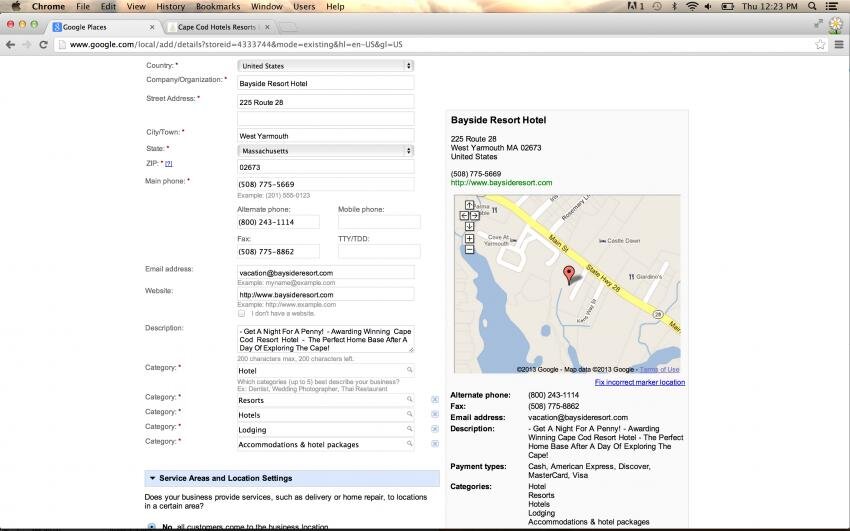The height and width of the screenshot is (531, 850).
Task: Open the baysideresort.com link in preview
Action: 501,183
